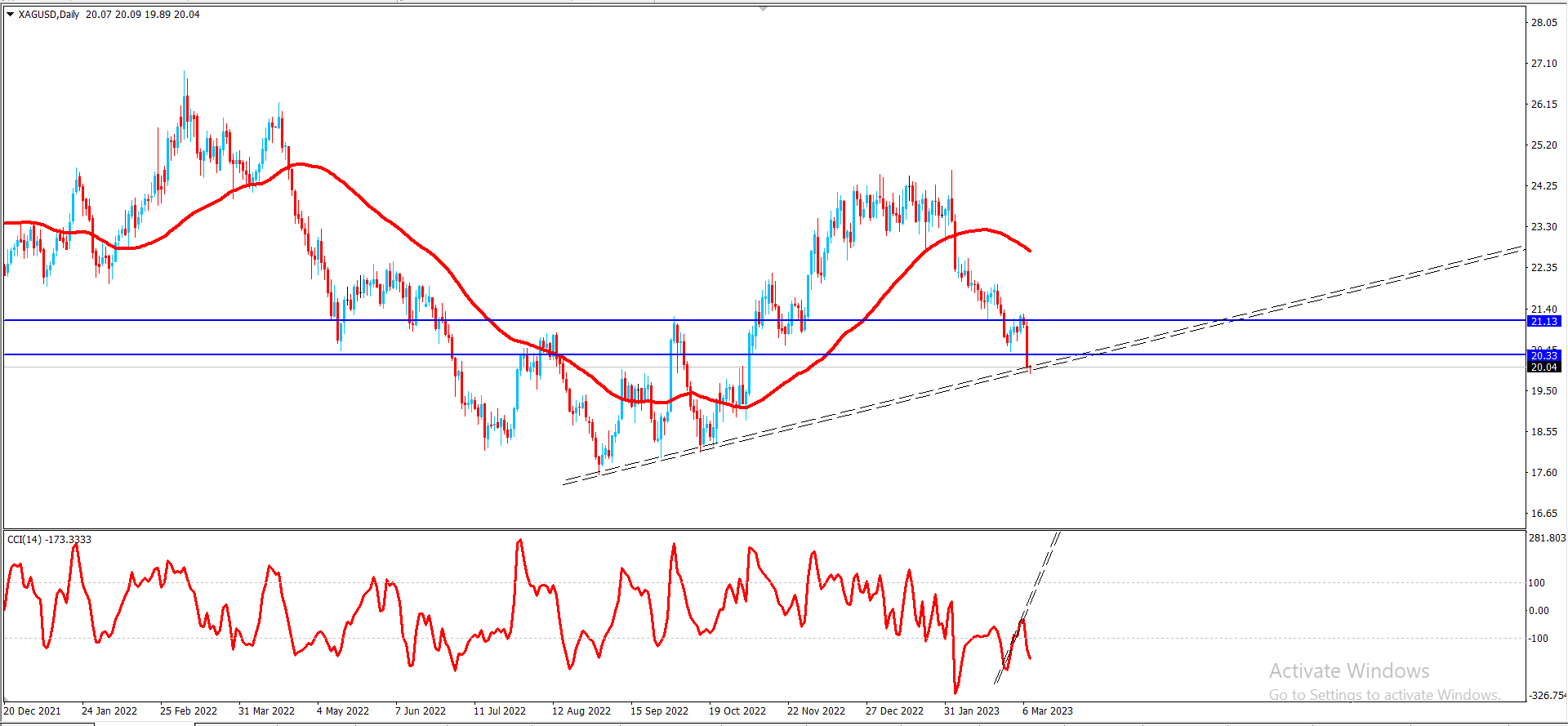Click the 20.33 blue price tag

pos(1543,355)
